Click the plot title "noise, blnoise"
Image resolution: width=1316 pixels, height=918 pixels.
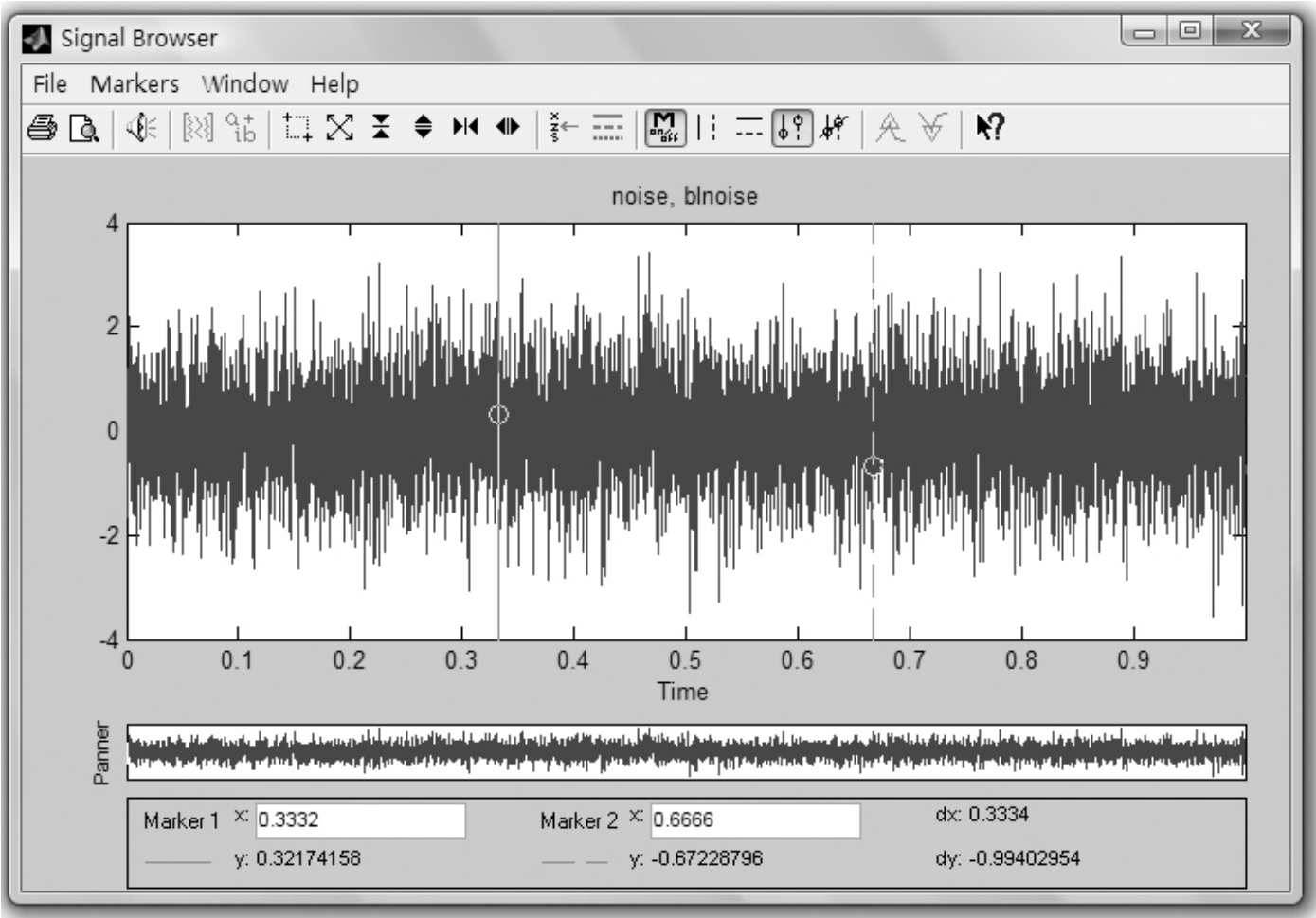[x=684, y=196]
